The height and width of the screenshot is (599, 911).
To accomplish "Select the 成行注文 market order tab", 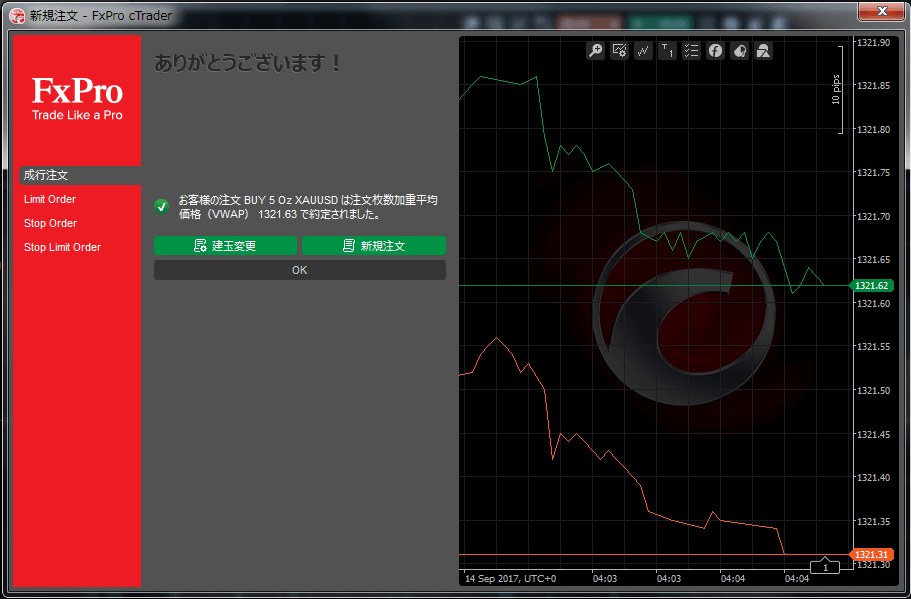I will tap(80, 175).
